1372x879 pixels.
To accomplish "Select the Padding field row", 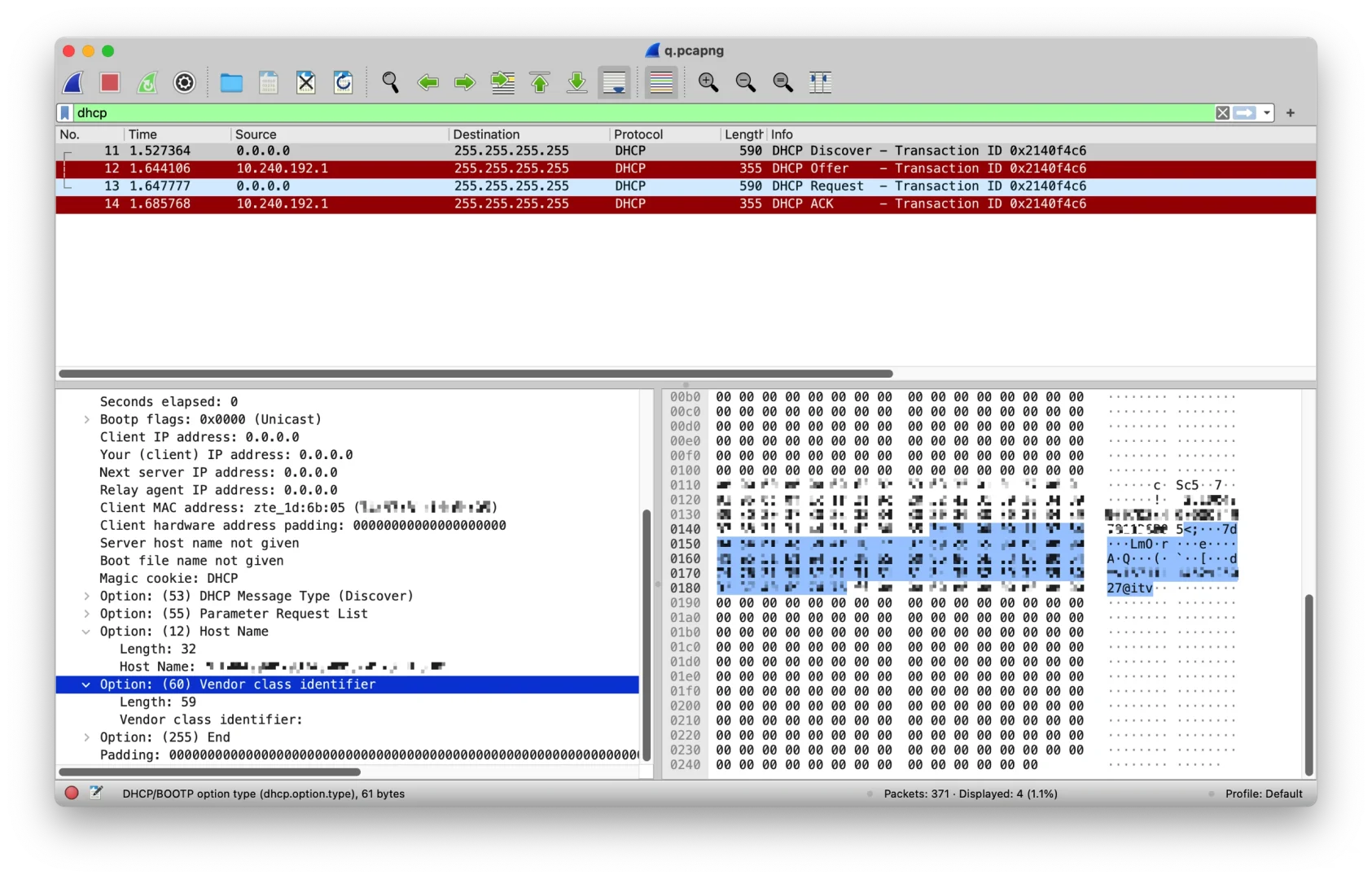I will (x=348, y=755).
